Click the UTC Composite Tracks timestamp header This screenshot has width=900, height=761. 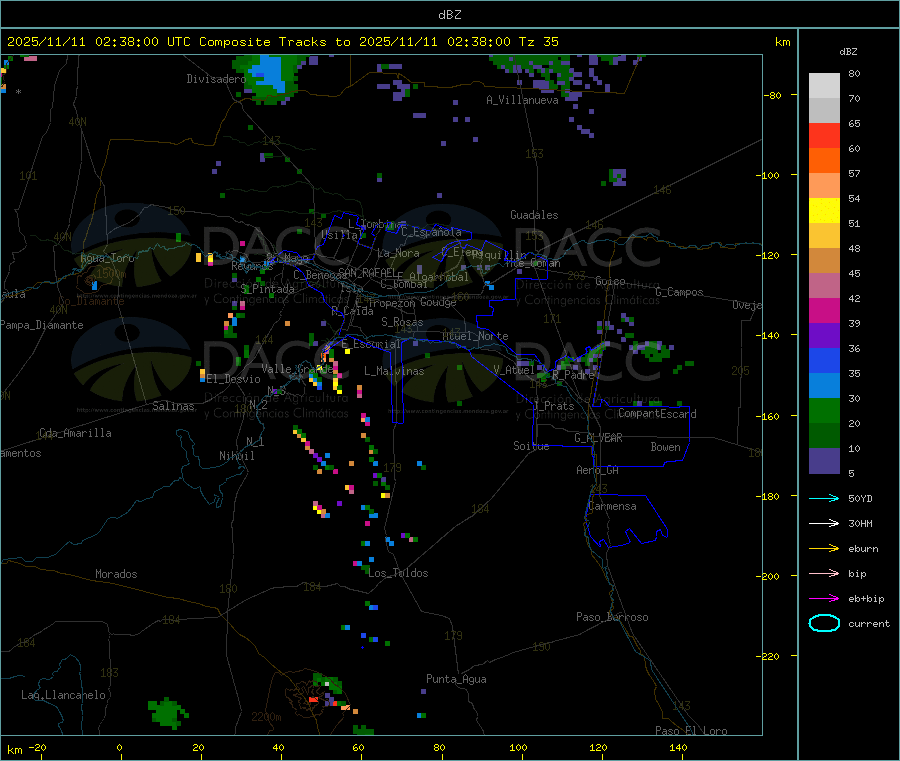pos(282,42)
